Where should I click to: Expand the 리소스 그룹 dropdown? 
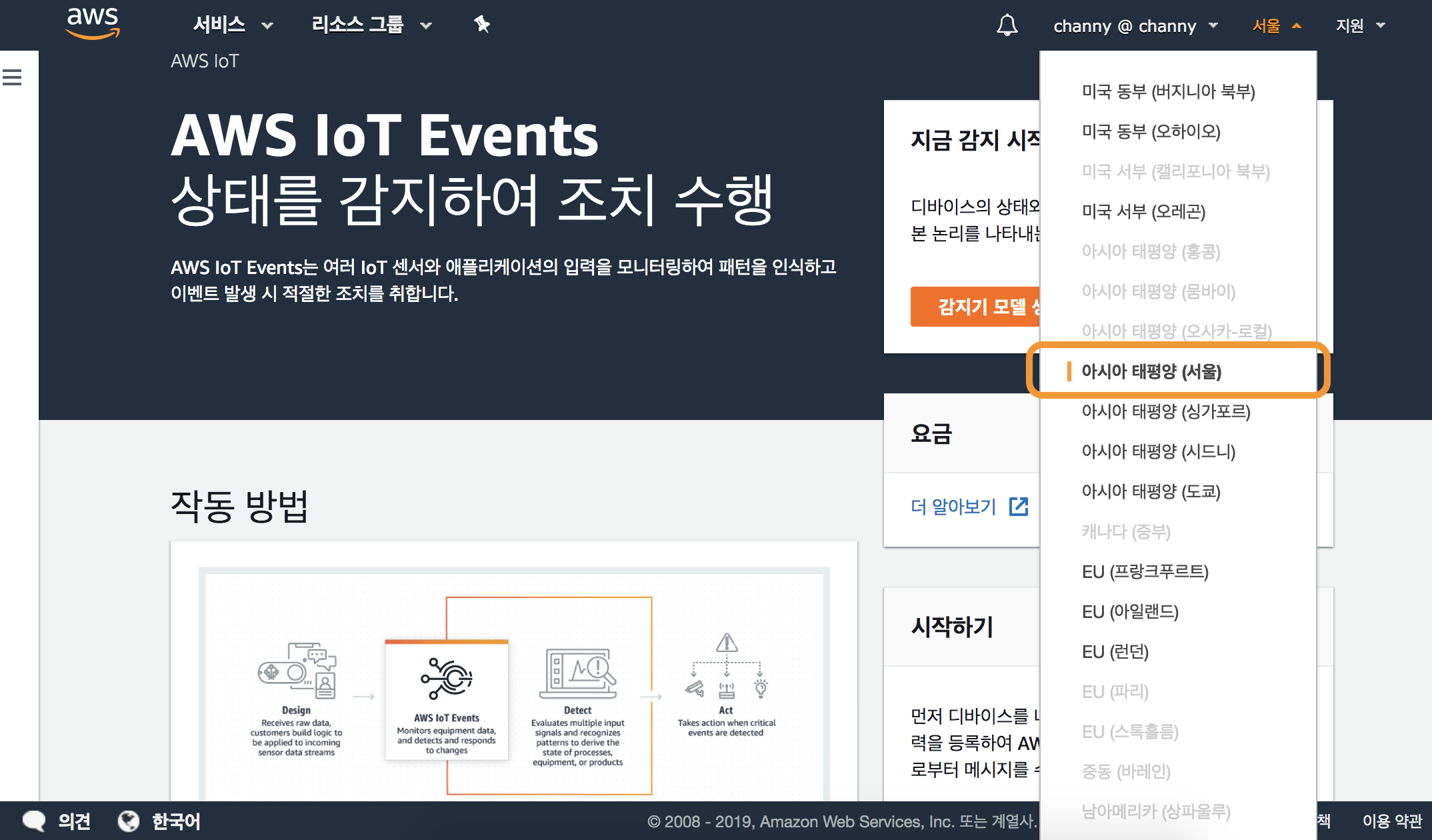(x=371, y=25)
